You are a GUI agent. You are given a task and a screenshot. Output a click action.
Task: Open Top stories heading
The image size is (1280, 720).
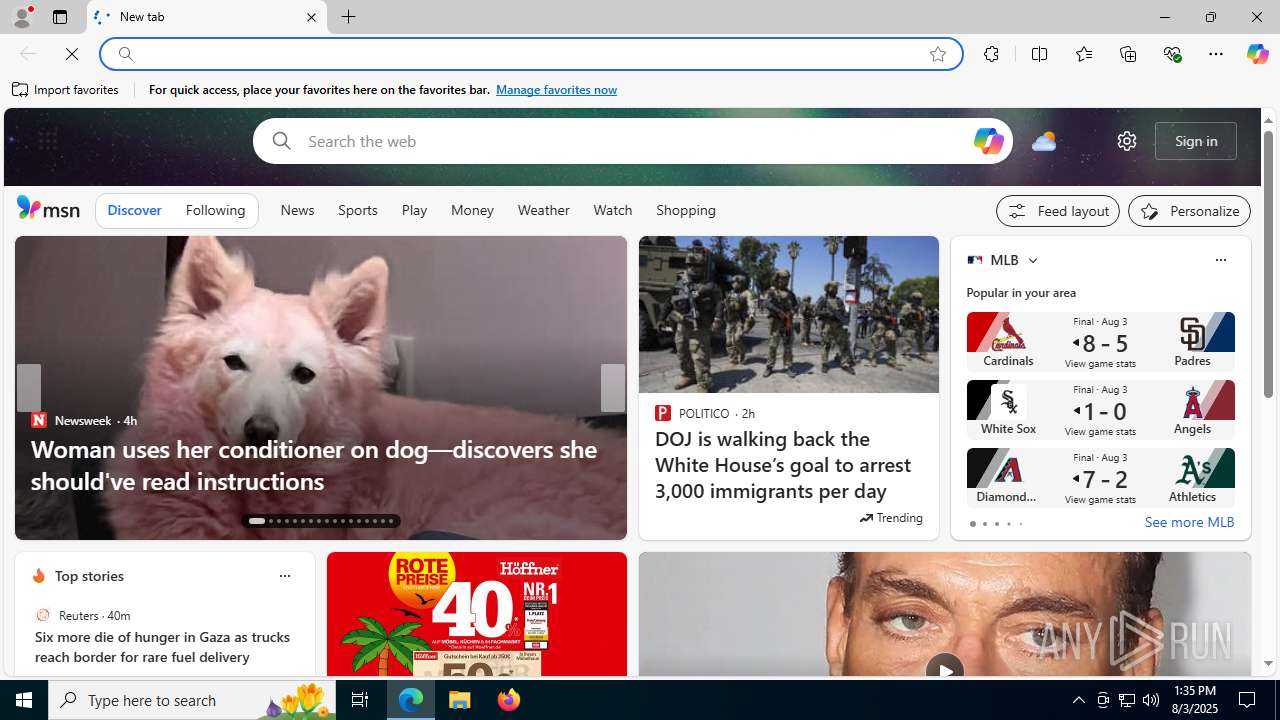(89, 577)
